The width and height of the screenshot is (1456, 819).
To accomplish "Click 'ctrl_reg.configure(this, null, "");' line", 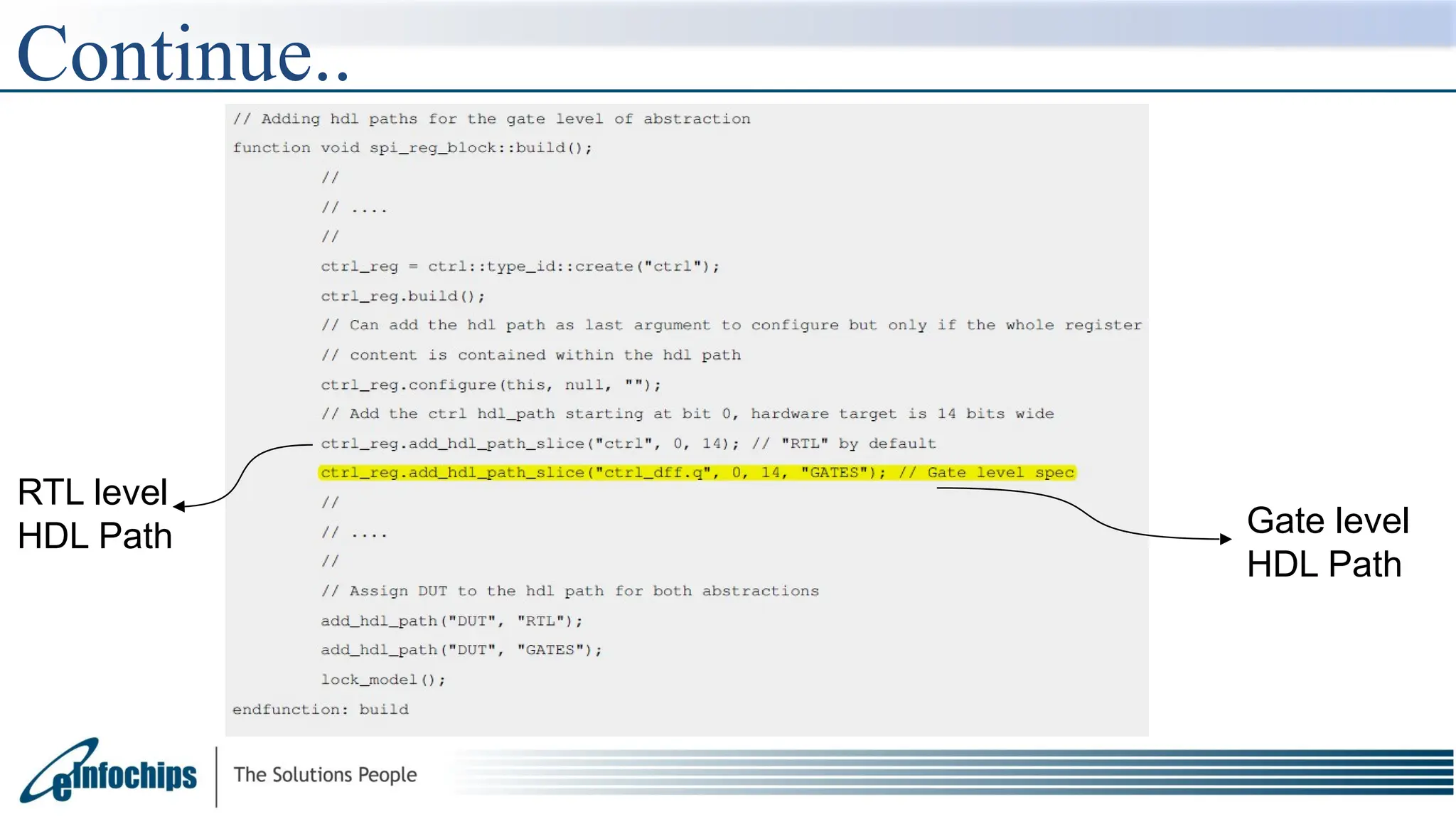I will pos(491,385).
